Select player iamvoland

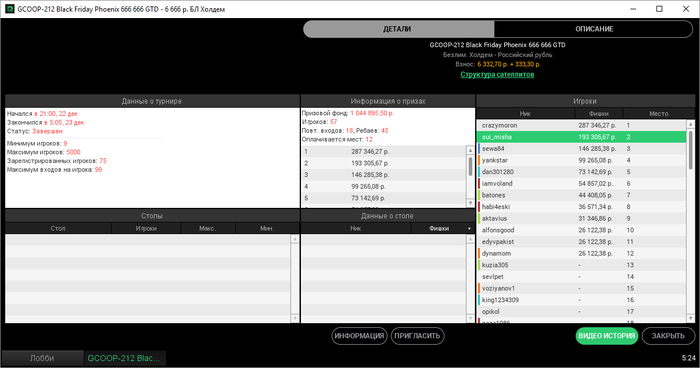coord(582,184)
